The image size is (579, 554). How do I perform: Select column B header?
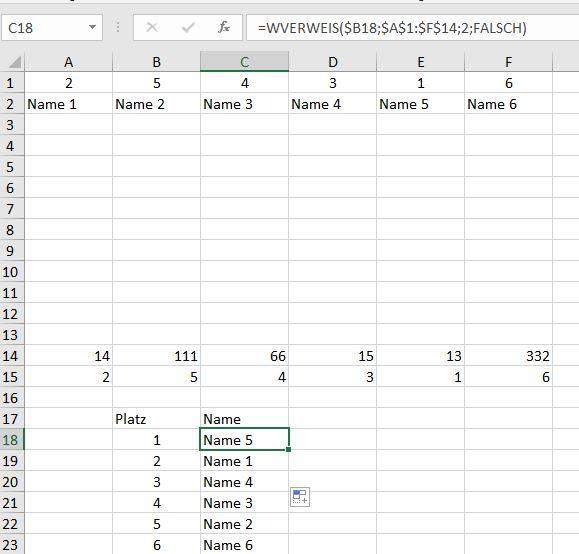pos(157,62)
